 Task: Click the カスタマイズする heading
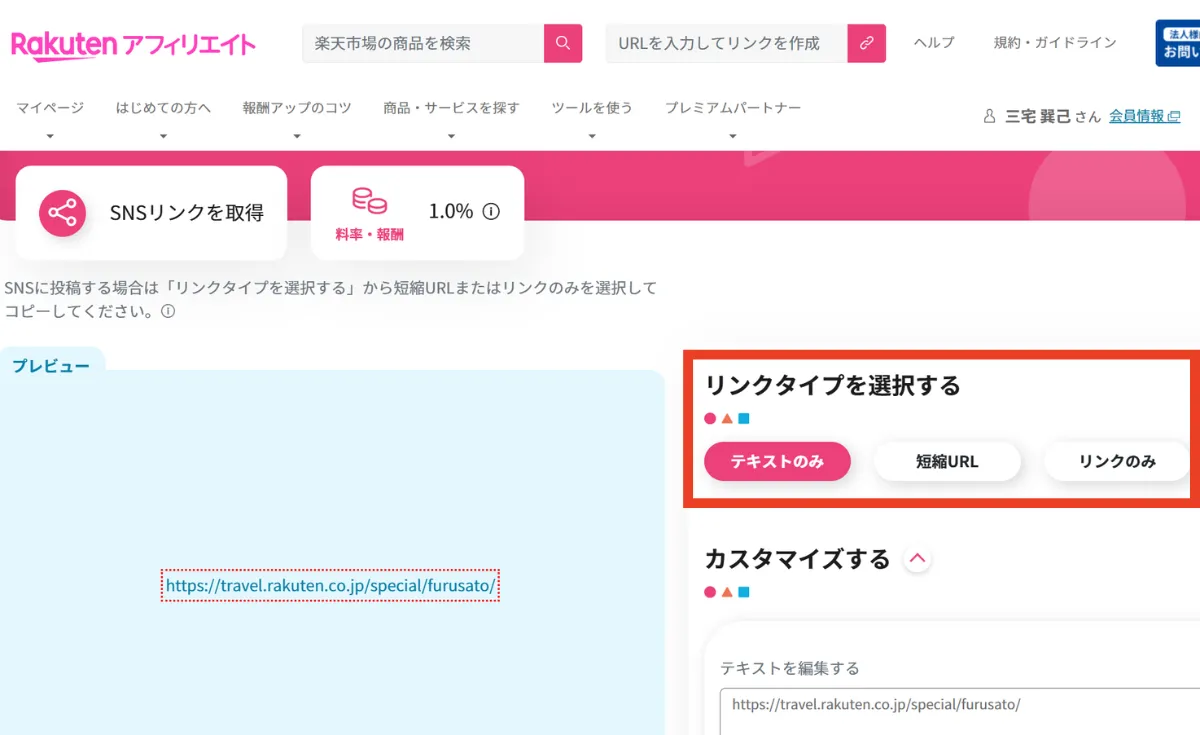(797, 559)
